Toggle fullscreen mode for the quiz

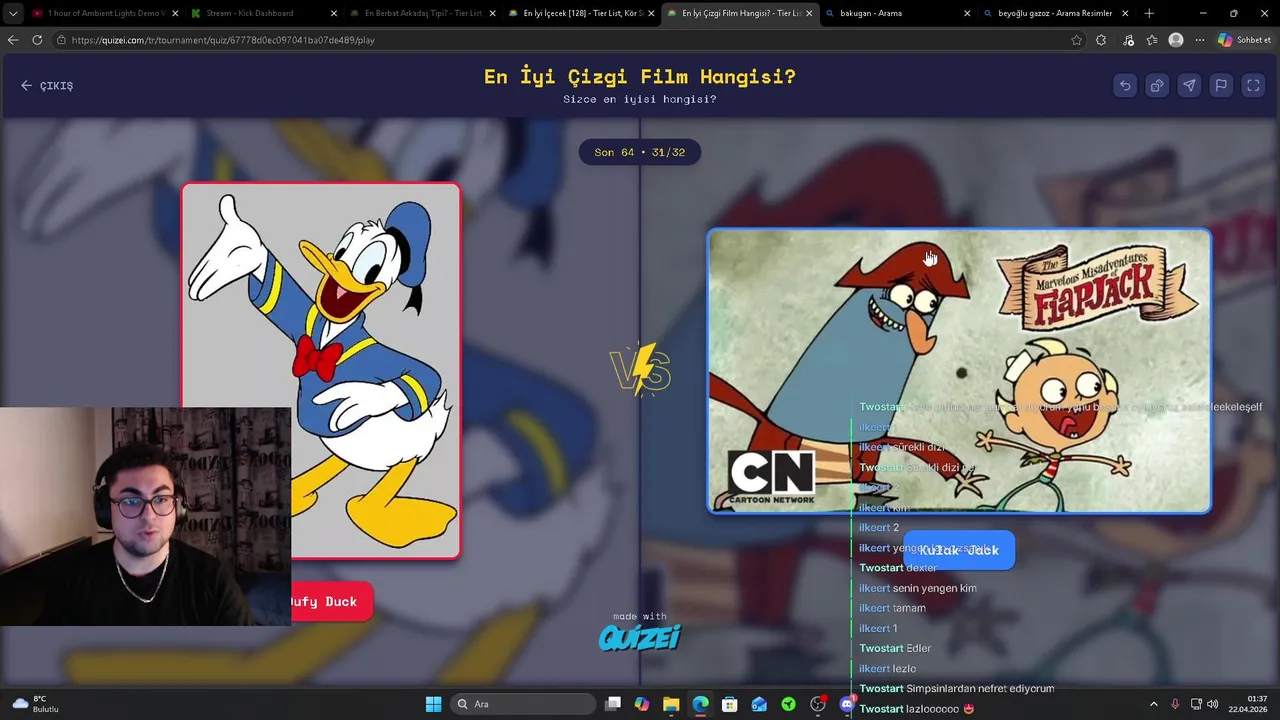tap(1253, 86)
